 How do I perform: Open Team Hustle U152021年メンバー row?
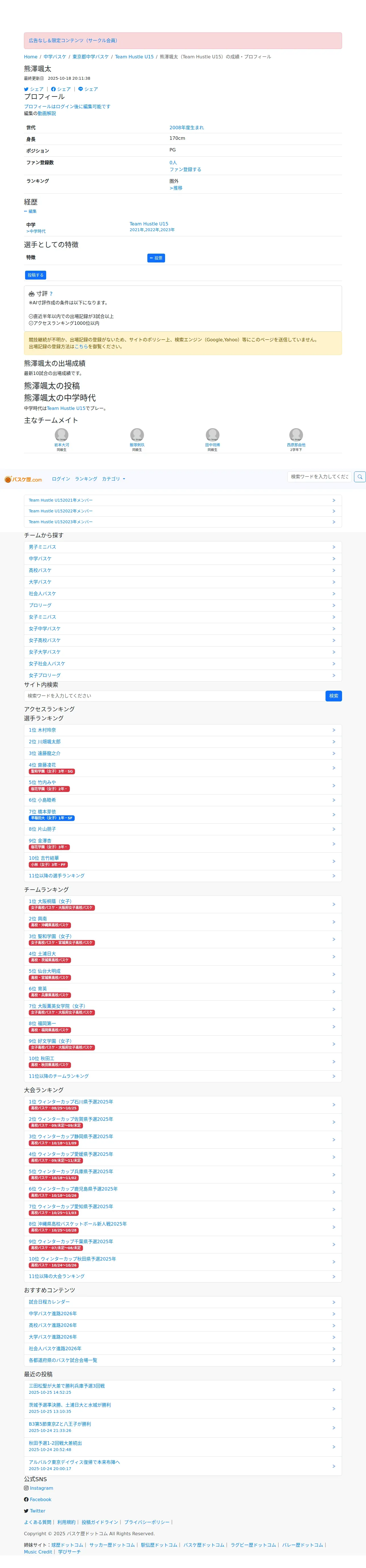(x=183, y=500)
